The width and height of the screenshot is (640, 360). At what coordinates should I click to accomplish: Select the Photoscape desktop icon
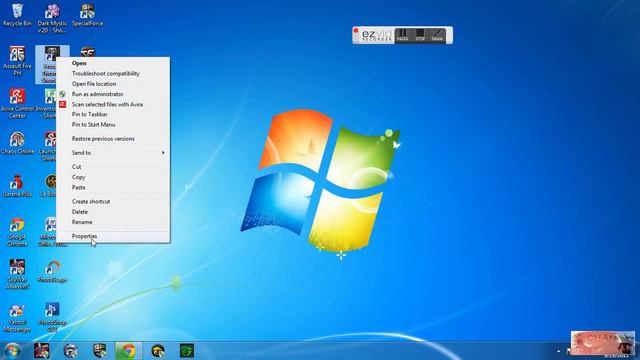click(x=52, y=271)
